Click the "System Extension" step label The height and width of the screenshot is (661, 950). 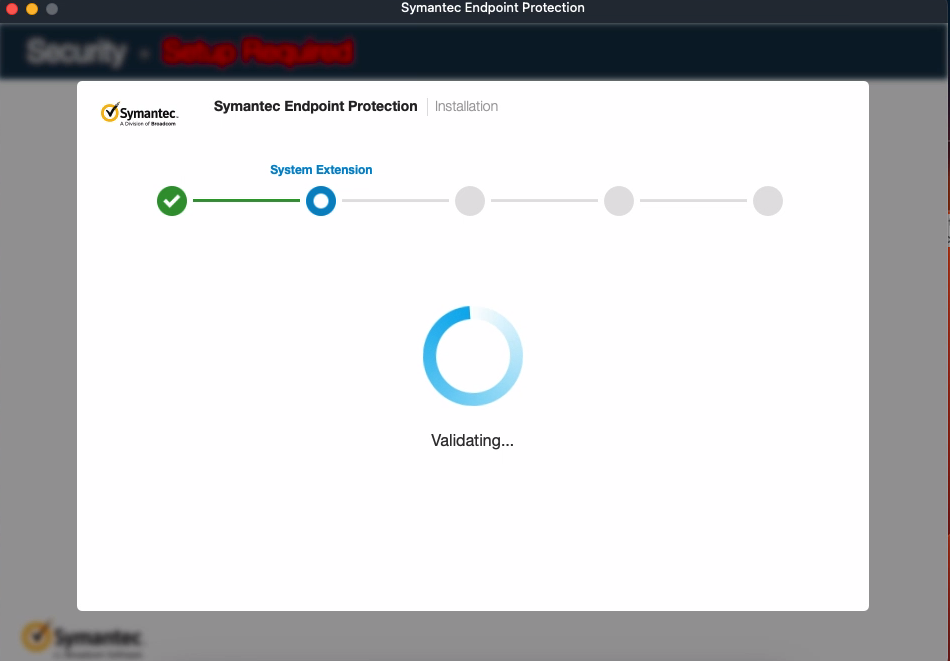[321, 170]
